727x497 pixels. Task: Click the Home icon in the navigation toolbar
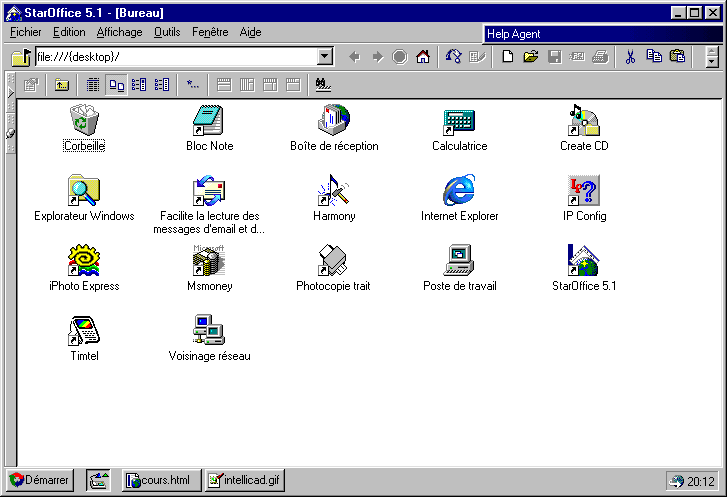click(x=422, y=57)
